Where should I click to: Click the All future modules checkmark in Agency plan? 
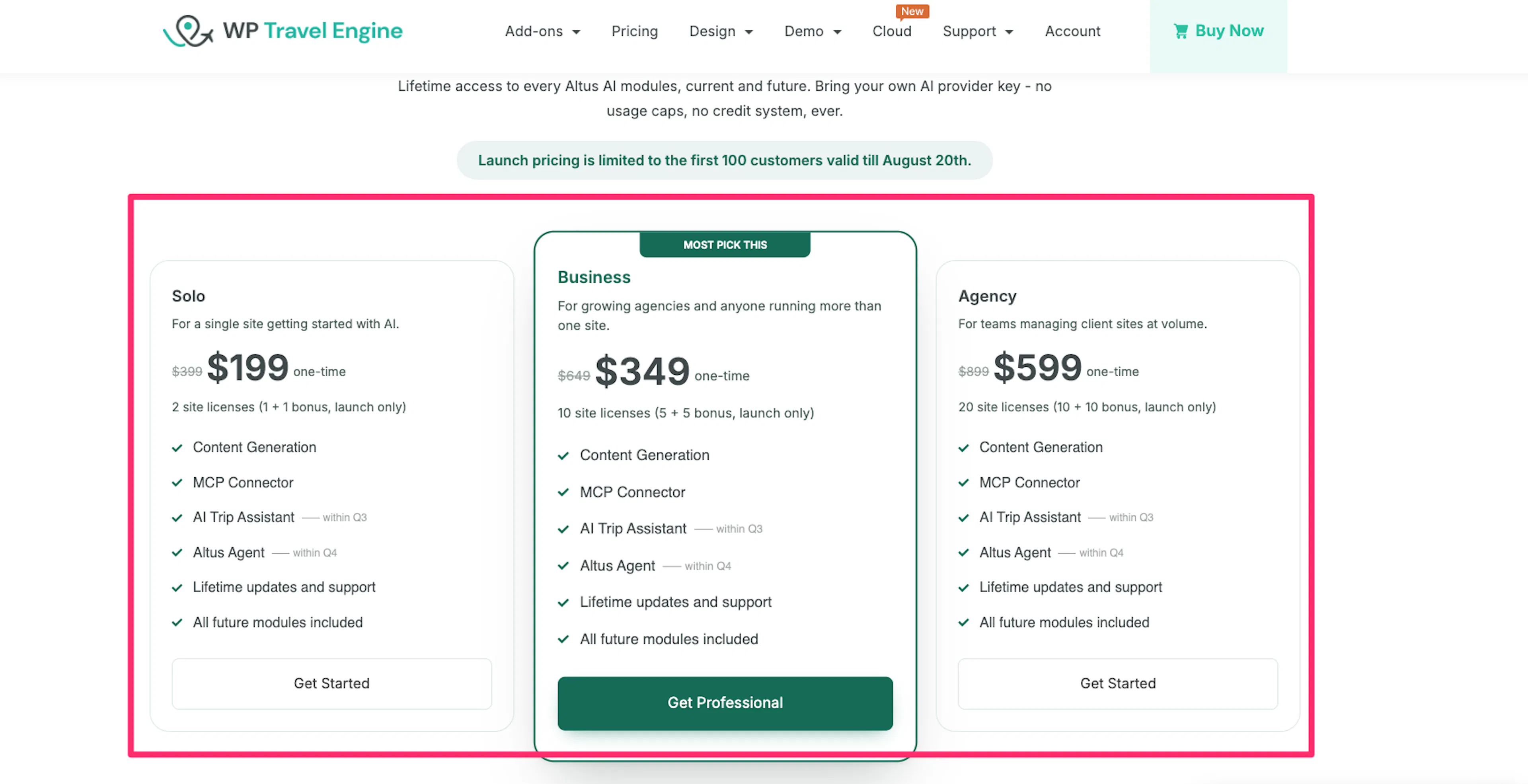(x=963, y=623)
